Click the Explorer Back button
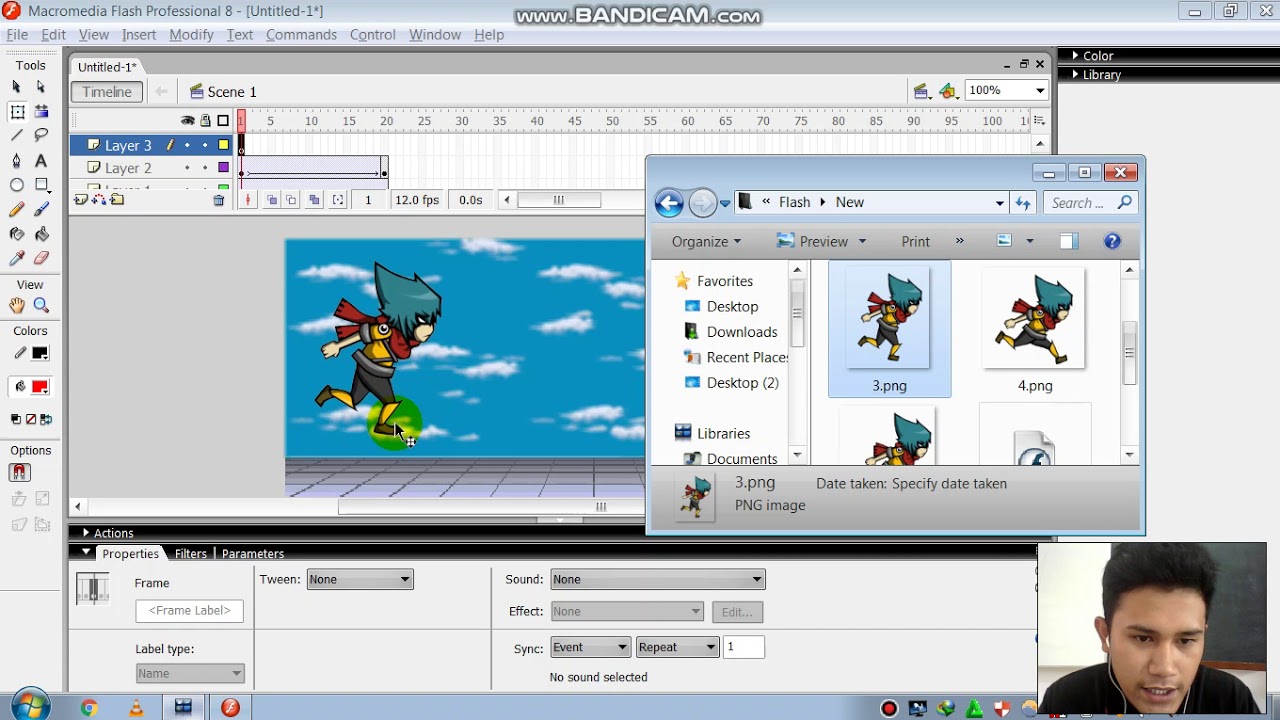Image resolution: width=1280 pixels, height=720 pixels. pos(669,203)
